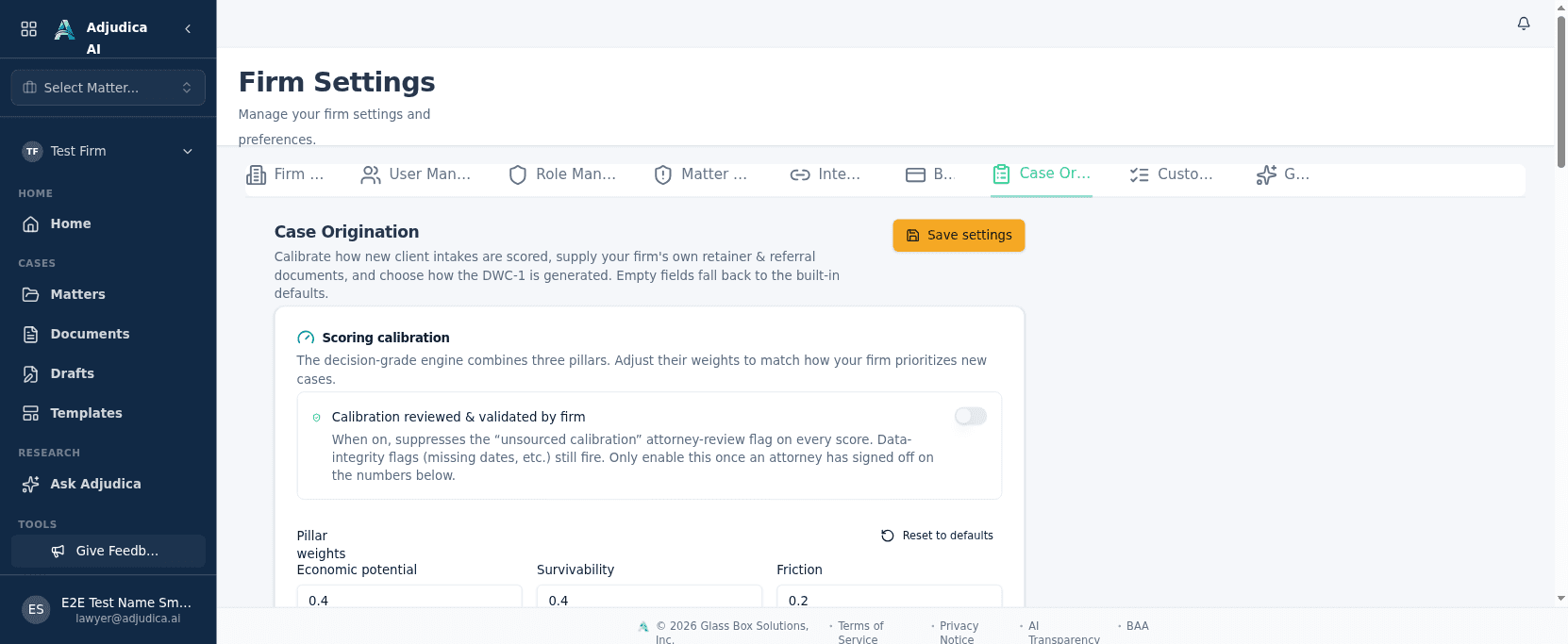Click the ES user avatar
Screen dimensions: 1568x644
pyautogui.click(x=36, y=609)
